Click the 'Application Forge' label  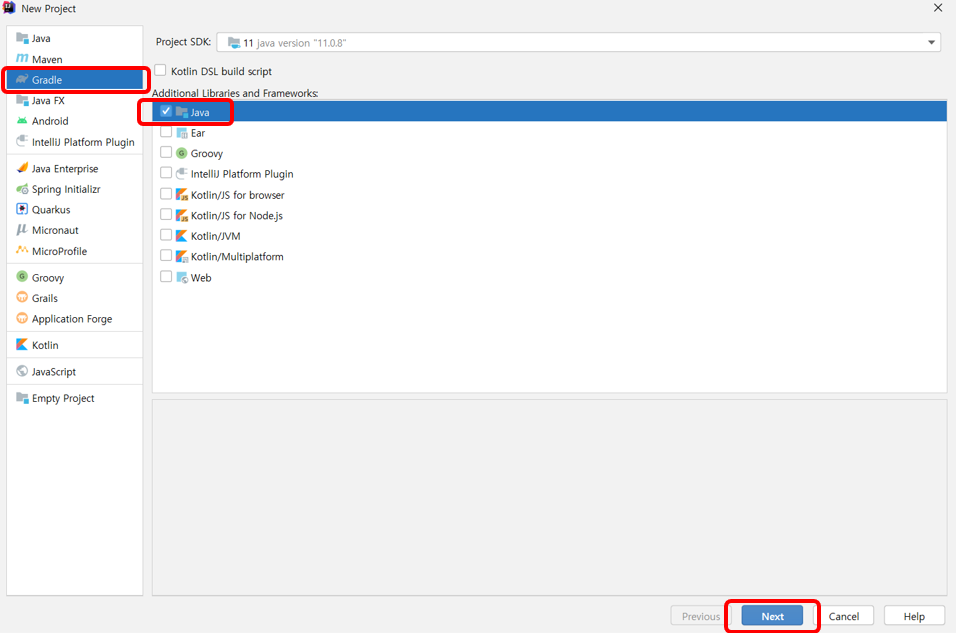pyautogui.click(x=72, y=319)
